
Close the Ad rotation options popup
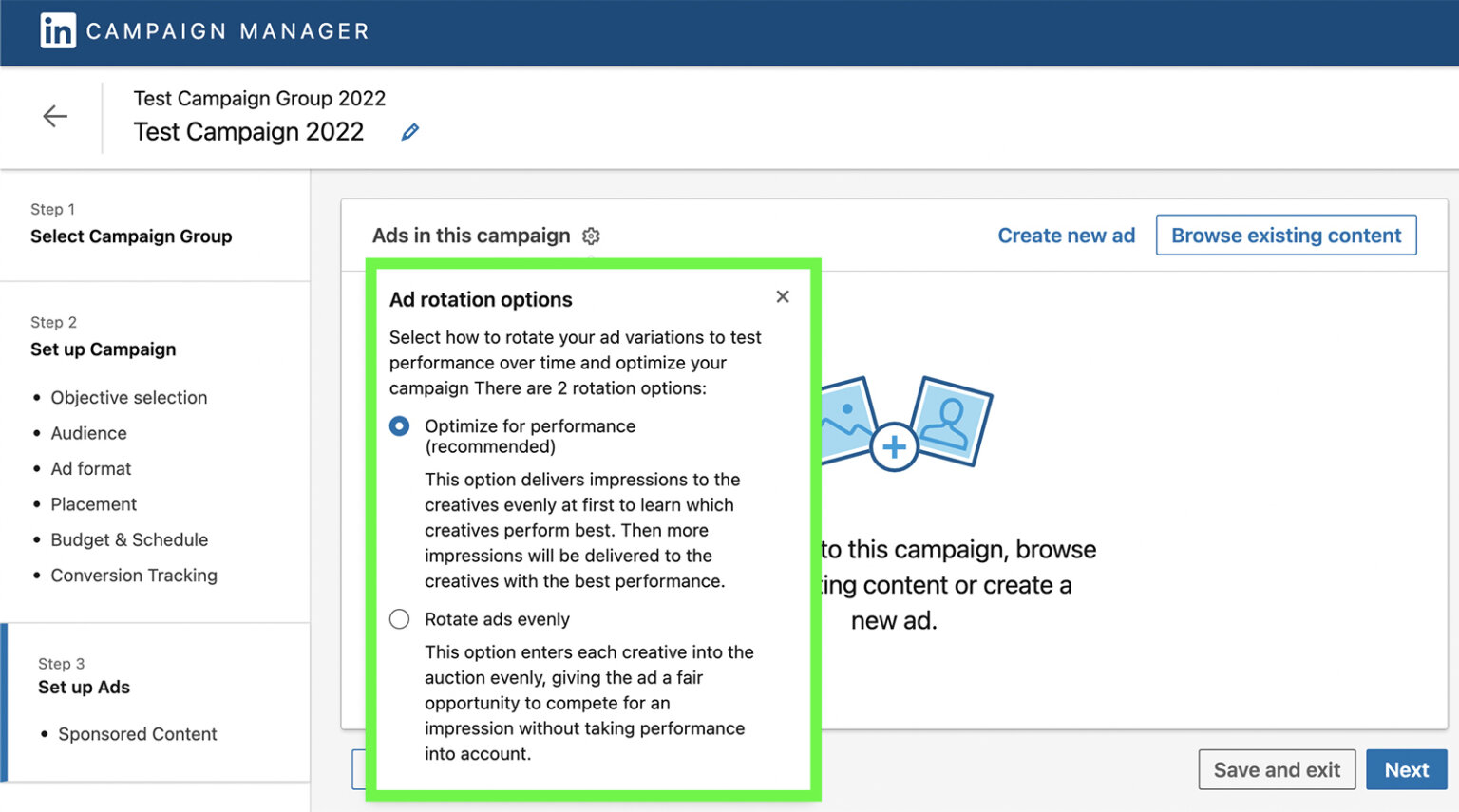(783, 296)
